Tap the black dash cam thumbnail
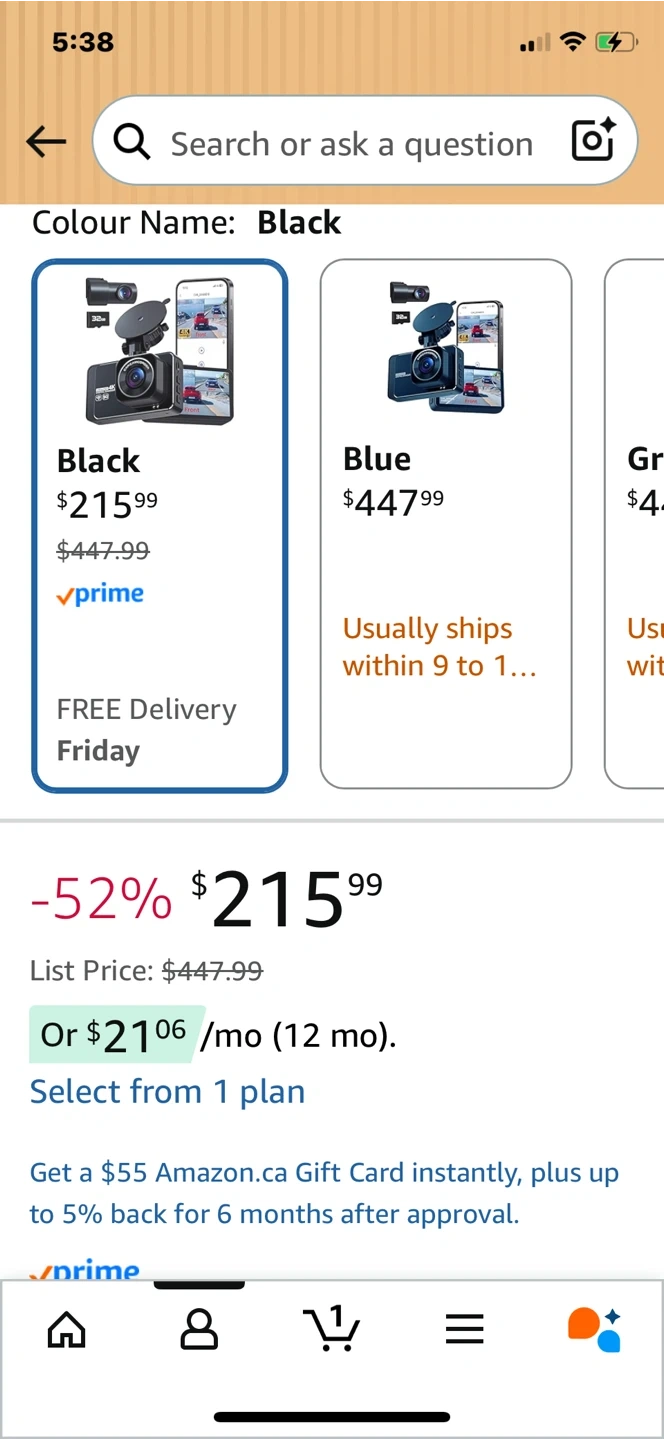Viewport: 664px width, 1440px height. pyautogui.click(x=160, y=350)
